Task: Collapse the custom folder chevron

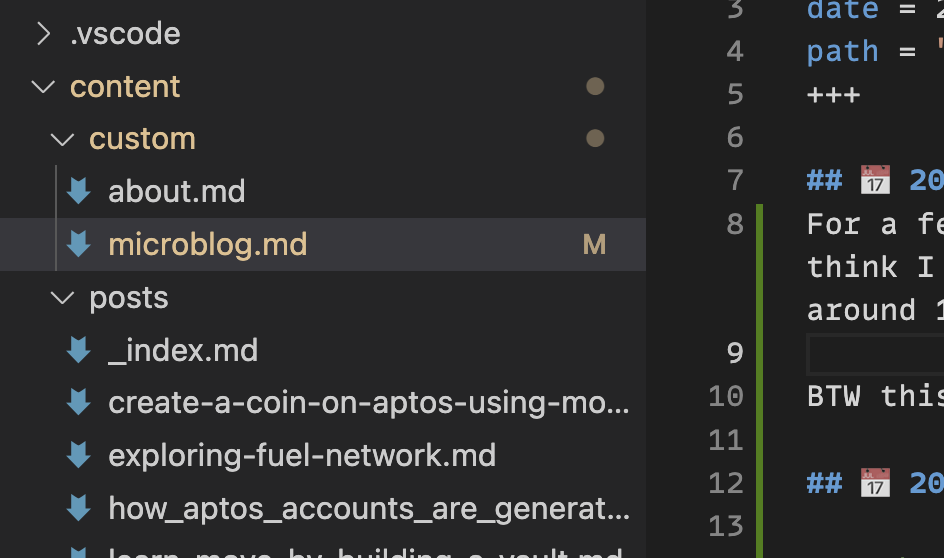Action: coord(62,140)
